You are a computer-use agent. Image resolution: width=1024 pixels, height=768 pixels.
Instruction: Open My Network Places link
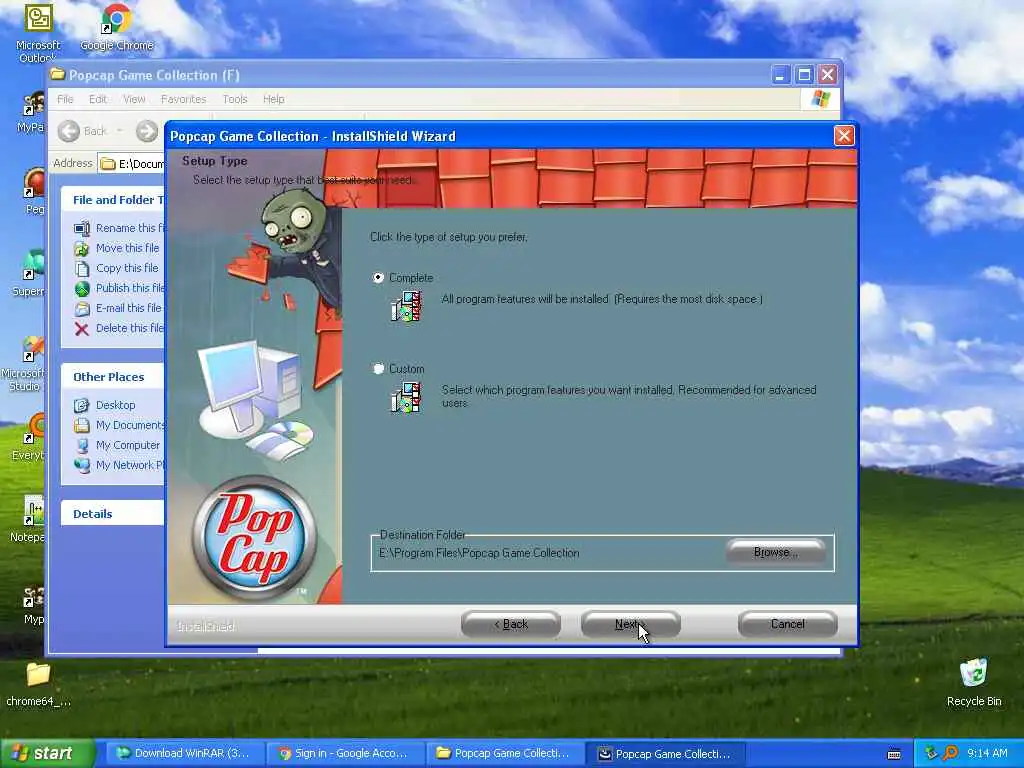[x=130, y=465]
